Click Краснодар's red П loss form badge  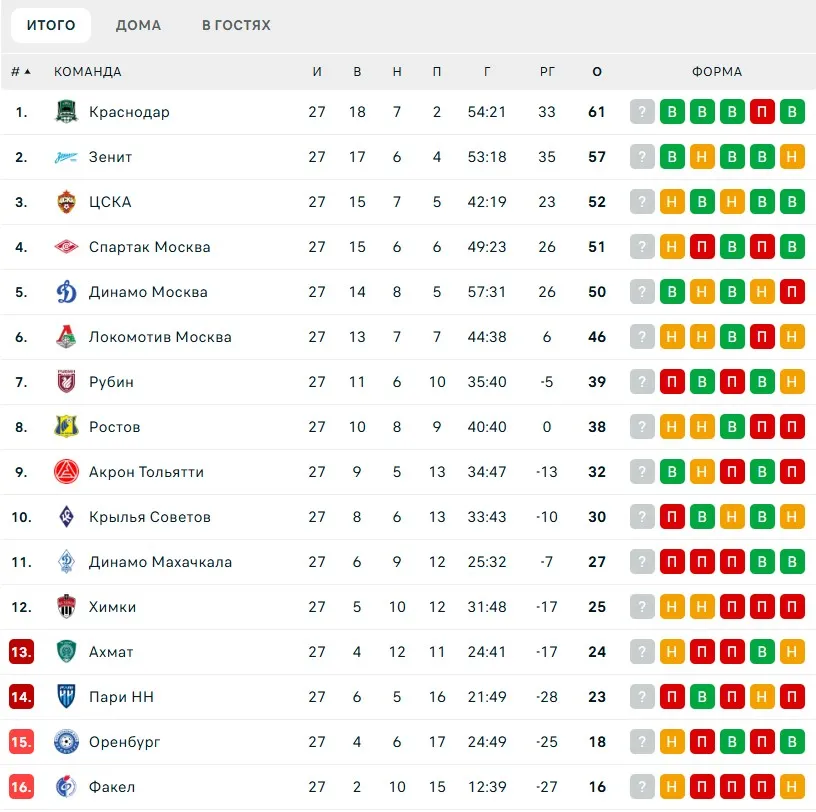[x=763, y=112]
